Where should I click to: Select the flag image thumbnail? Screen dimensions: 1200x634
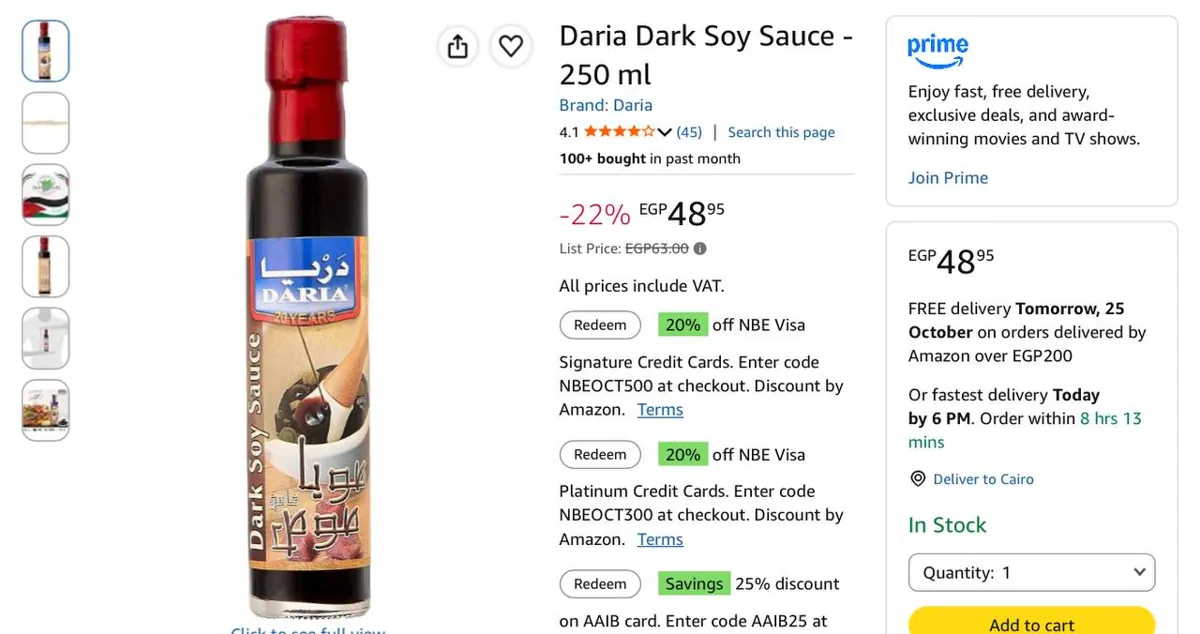46,194
